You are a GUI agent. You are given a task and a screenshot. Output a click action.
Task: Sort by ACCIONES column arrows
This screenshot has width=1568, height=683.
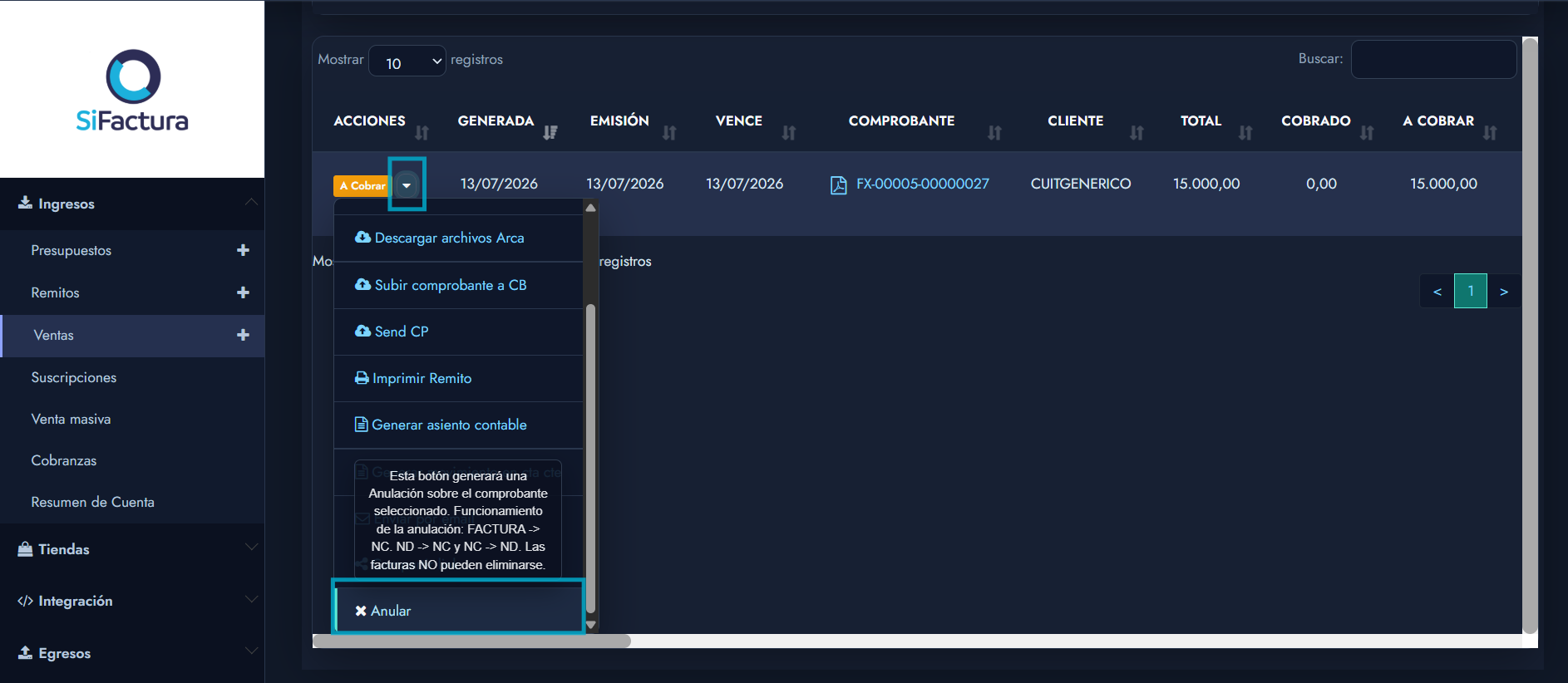click(422, 133)
